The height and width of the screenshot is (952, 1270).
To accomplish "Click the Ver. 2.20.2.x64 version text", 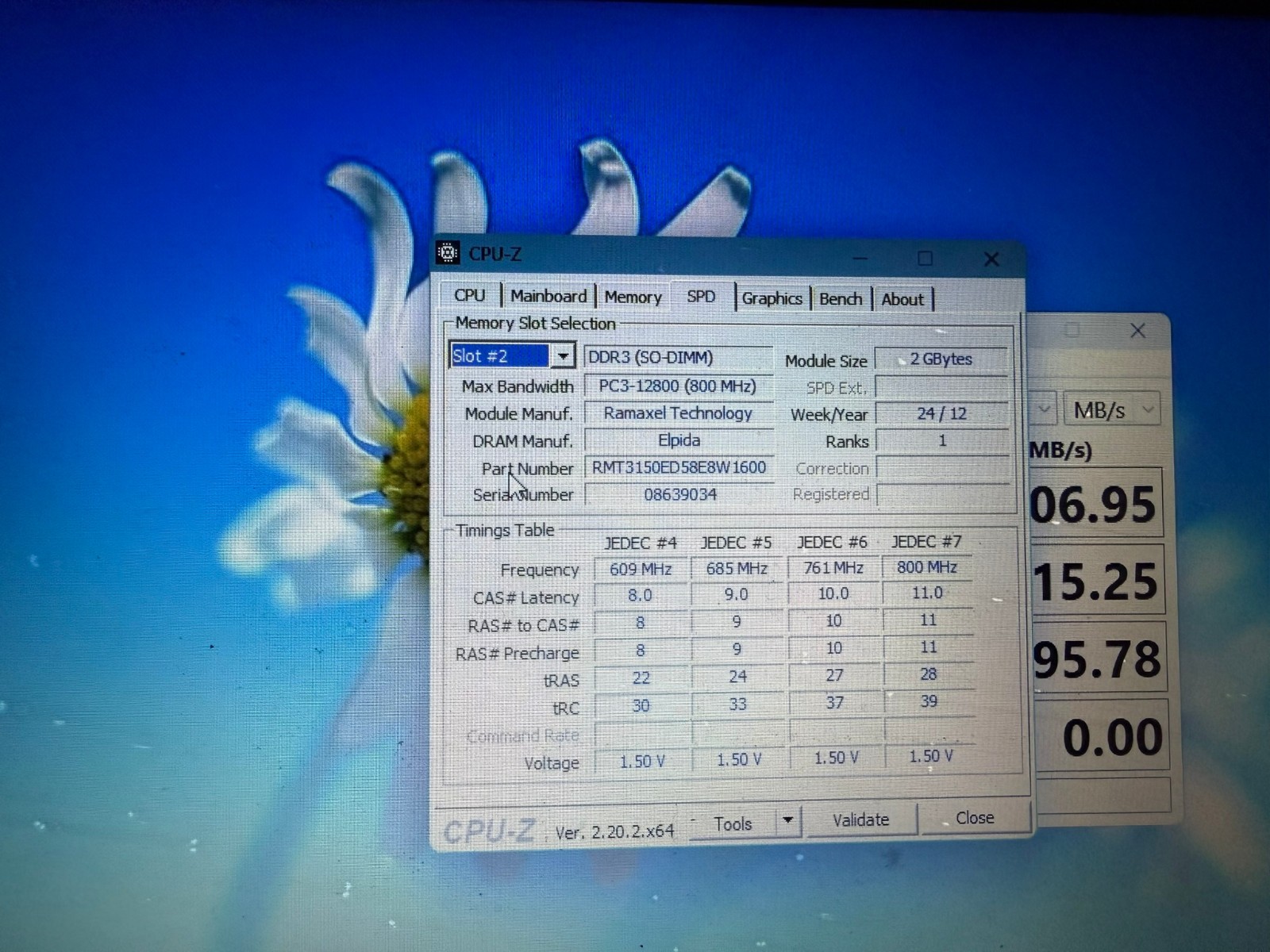I will pyautogui.click(x=614, y=831).
